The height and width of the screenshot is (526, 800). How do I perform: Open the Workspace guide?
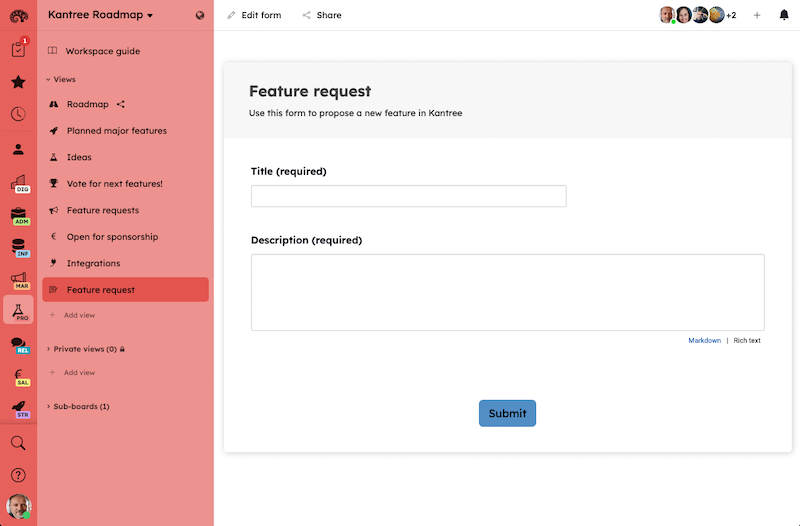click(x=94, y=51)
